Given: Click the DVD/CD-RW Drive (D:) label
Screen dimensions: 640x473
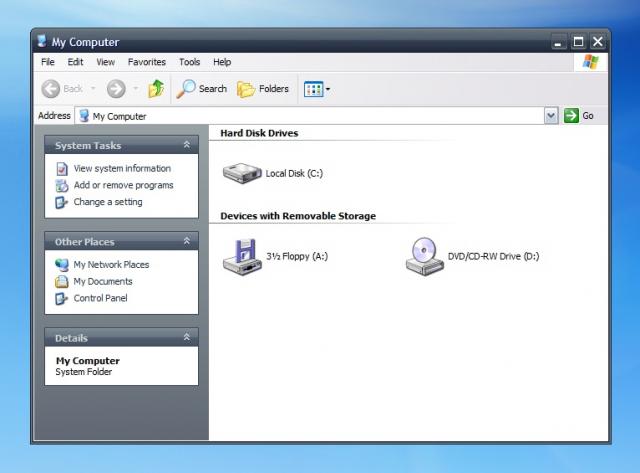Looking at the screenshot, I should pyautogui.click(x=493, y=256).
